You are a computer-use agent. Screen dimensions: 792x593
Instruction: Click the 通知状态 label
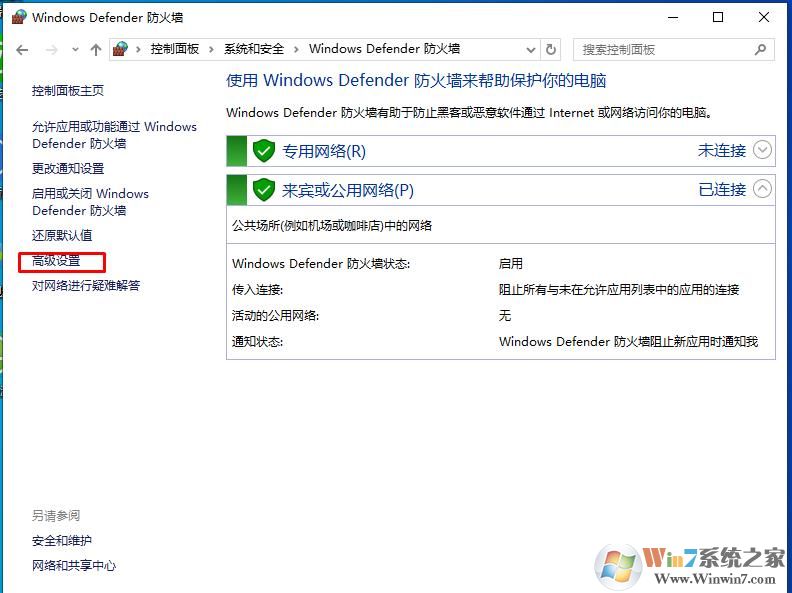tap(257, 342)
